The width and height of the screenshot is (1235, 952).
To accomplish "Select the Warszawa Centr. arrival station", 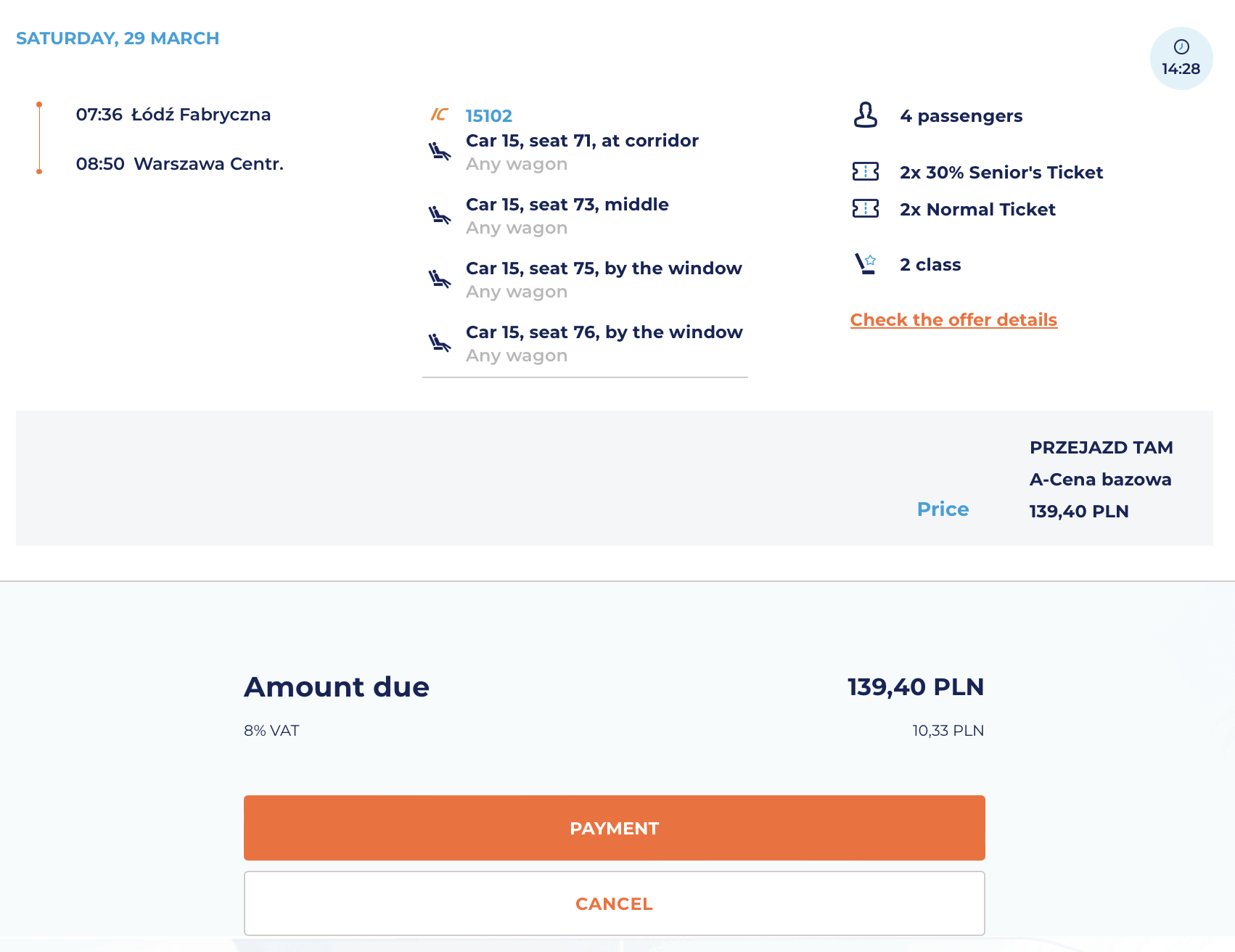I will click(208, 164).
